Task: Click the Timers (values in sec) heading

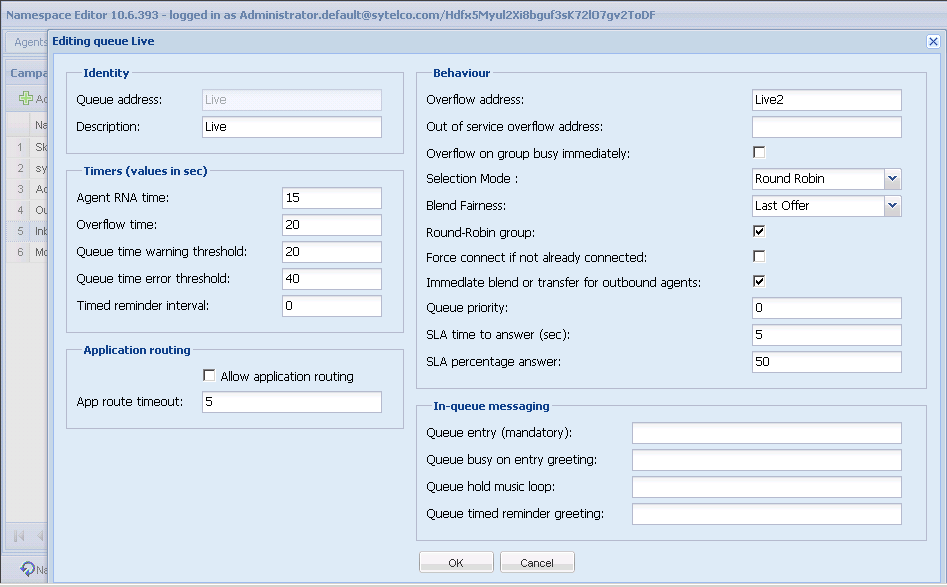Action: [145, 171]
